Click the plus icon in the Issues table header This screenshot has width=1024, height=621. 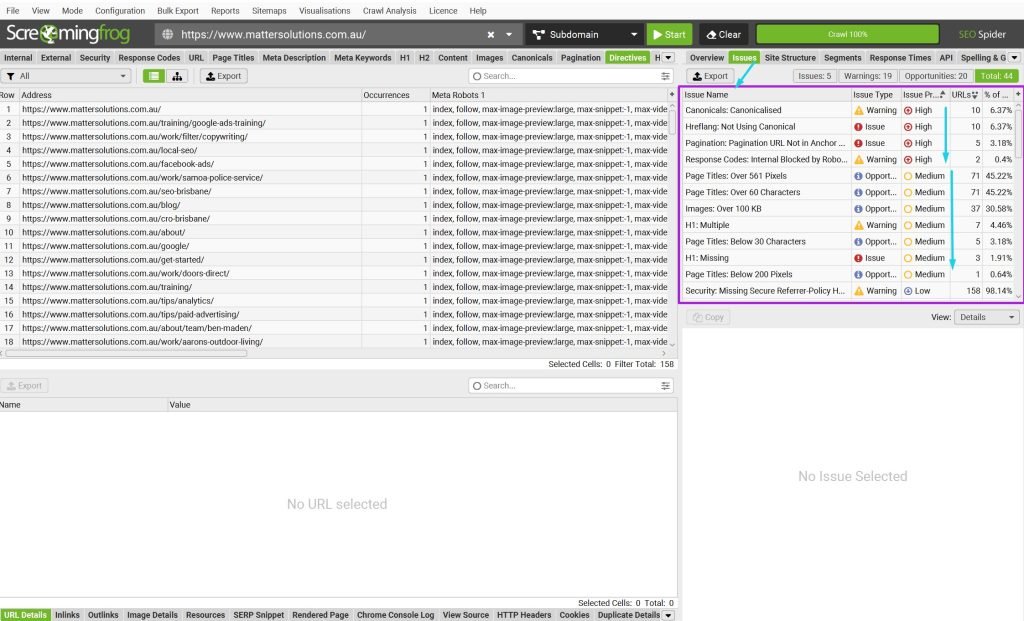(x=1018, y=94)
